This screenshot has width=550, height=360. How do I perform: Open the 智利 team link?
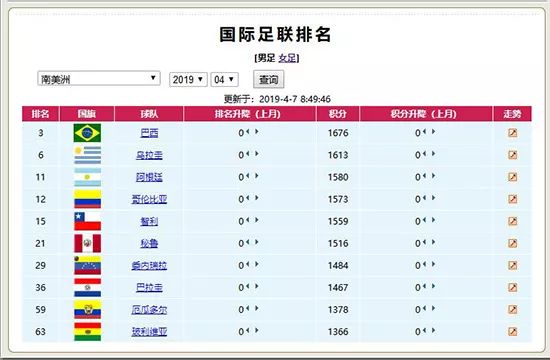point(149,221)
